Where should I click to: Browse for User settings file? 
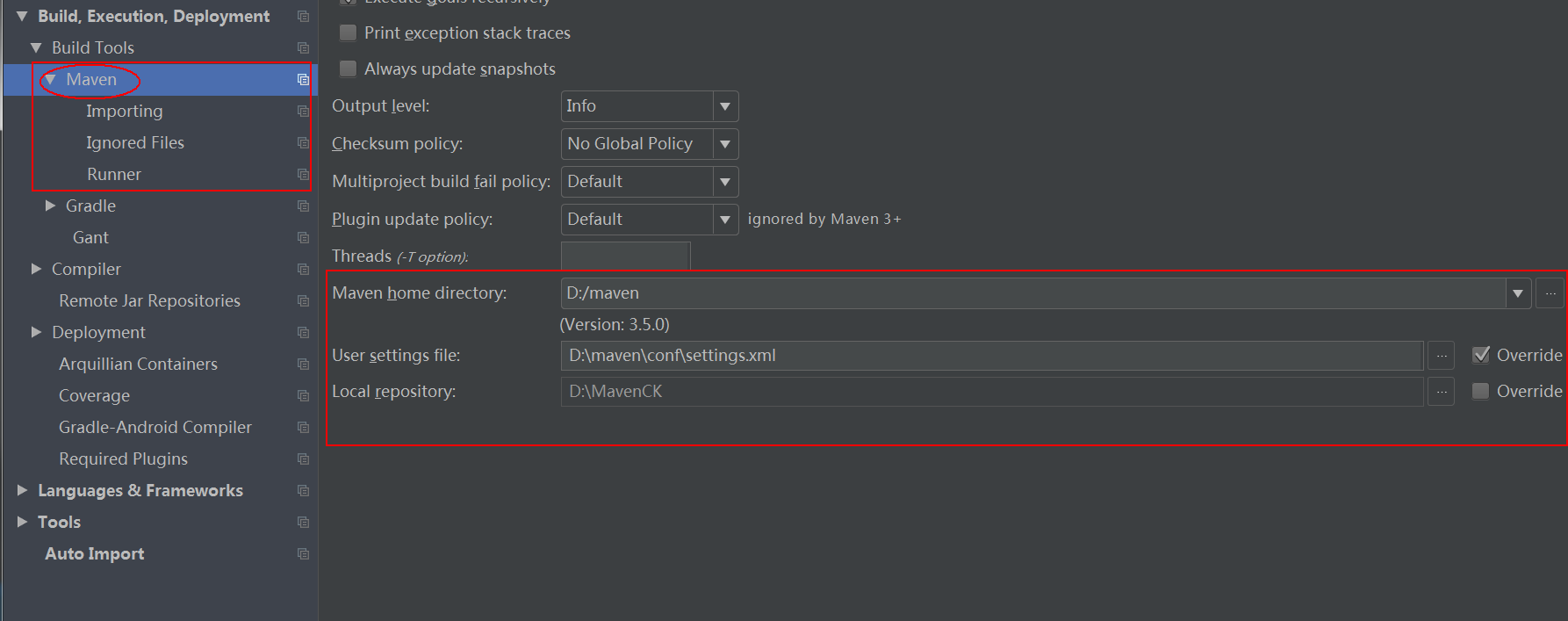coord(1442,356)
